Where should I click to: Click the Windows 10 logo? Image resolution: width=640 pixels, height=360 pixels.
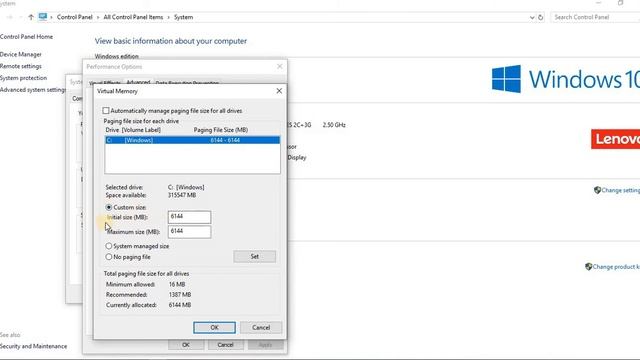(566, 79)
